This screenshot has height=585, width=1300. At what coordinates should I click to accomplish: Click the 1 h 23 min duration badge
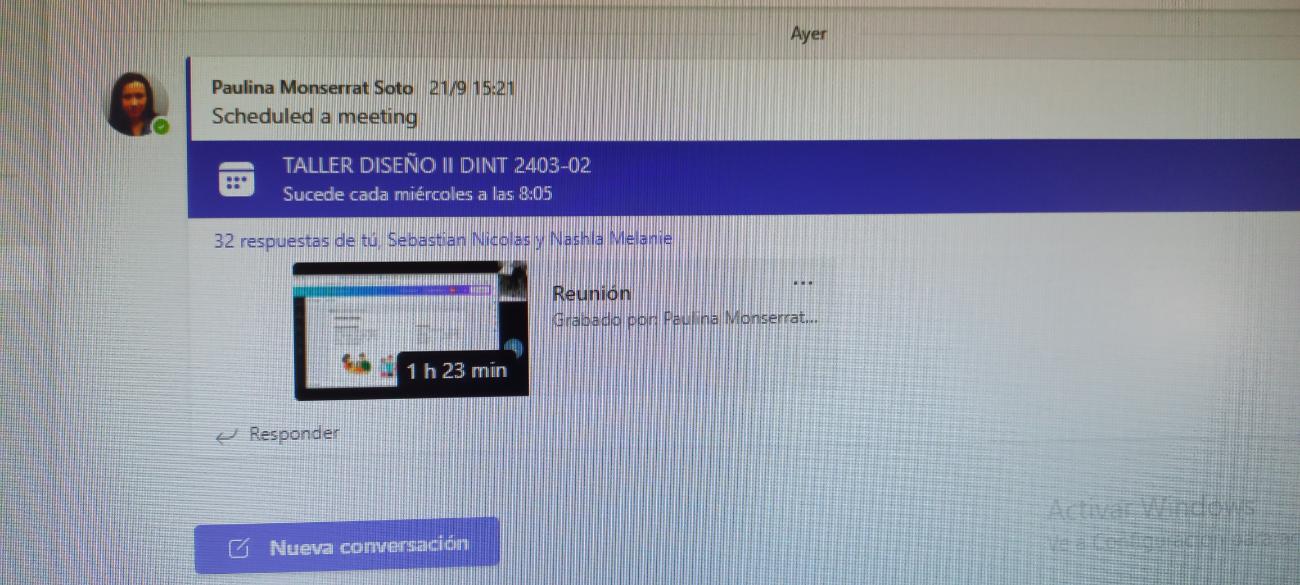[x=456, y=371]
